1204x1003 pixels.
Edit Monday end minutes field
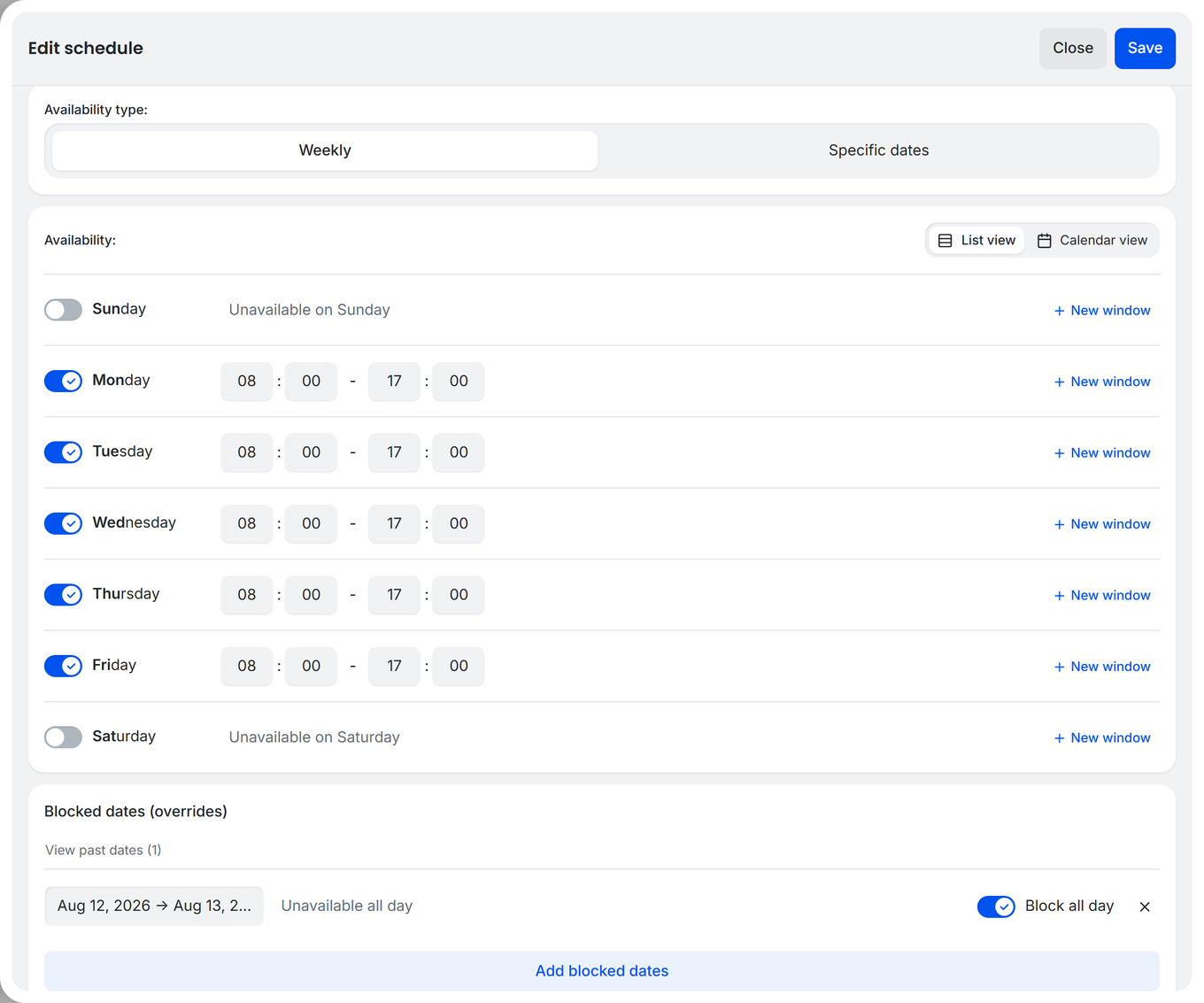tap(459, 382)
